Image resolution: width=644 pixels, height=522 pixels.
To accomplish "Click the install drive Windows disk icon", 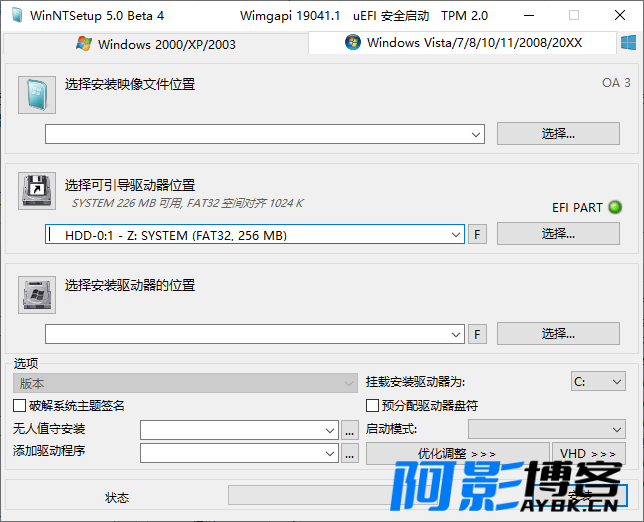I will tap(37, 295).
